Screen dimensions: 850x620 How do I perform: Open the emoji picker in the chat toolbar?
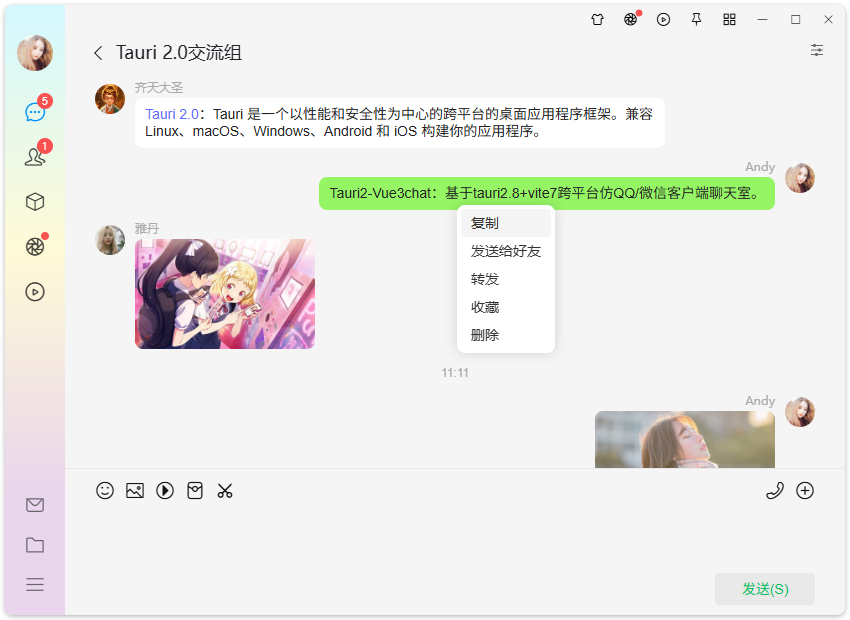(x=105, y=491)
